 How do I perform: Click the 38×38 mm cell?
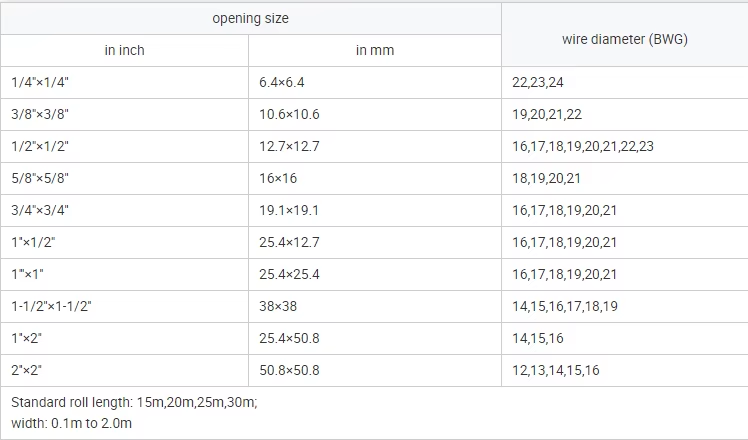[375, 306]
